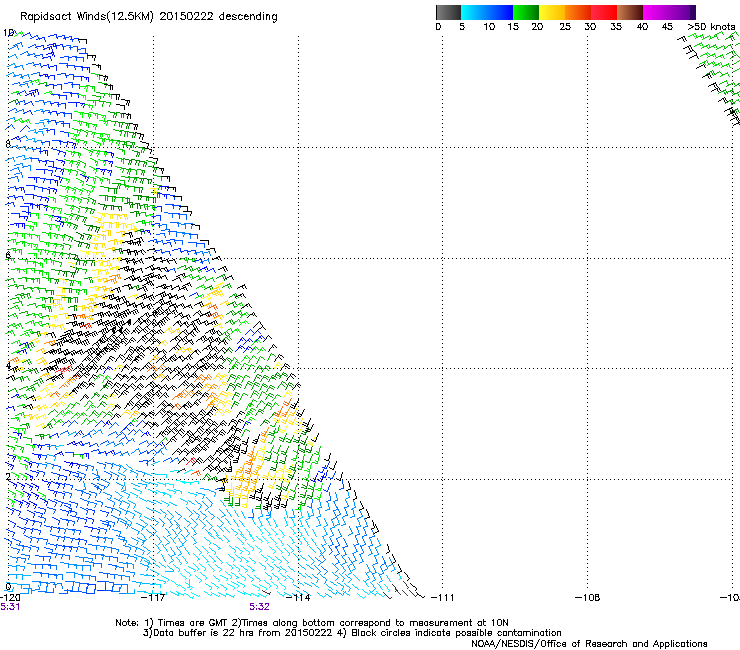Click the green 15-20 knots color band
This screenshot has width=740, height=650.
(526, 12)
